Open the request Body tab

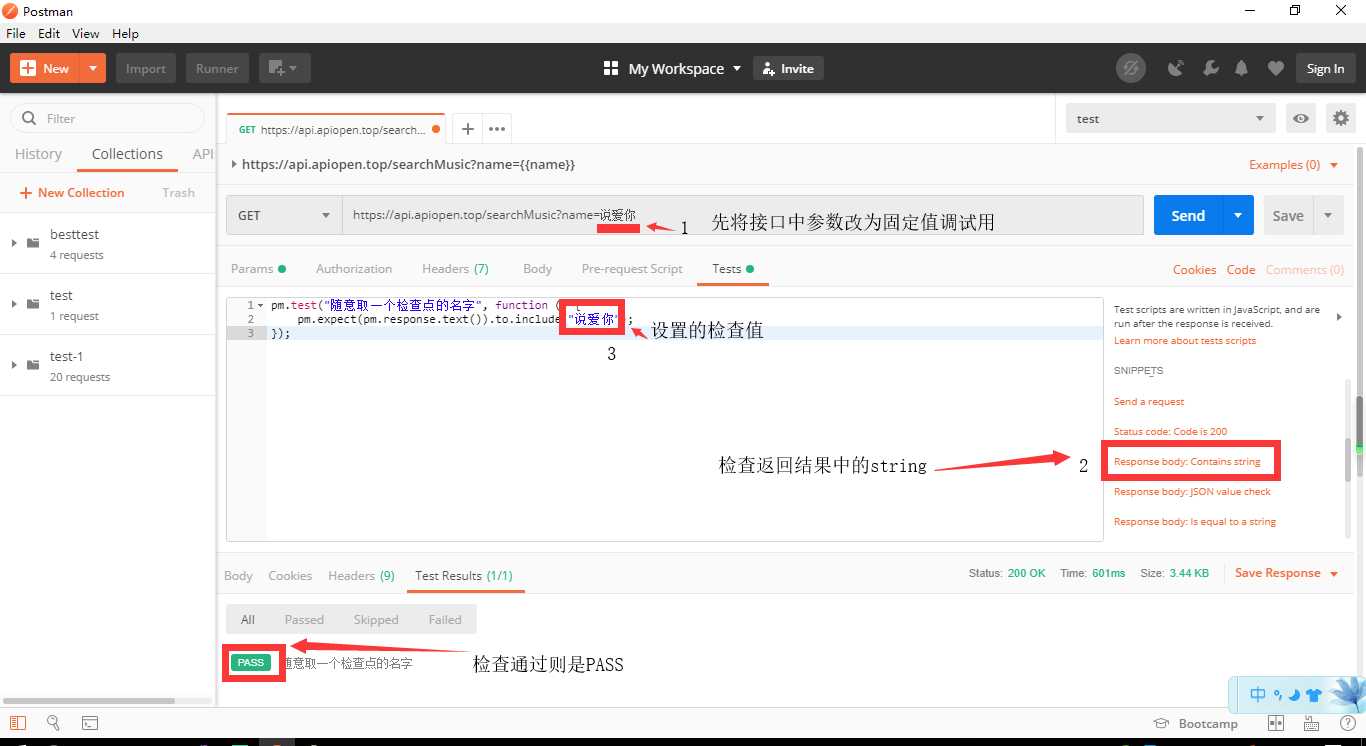tap(537, 268)
